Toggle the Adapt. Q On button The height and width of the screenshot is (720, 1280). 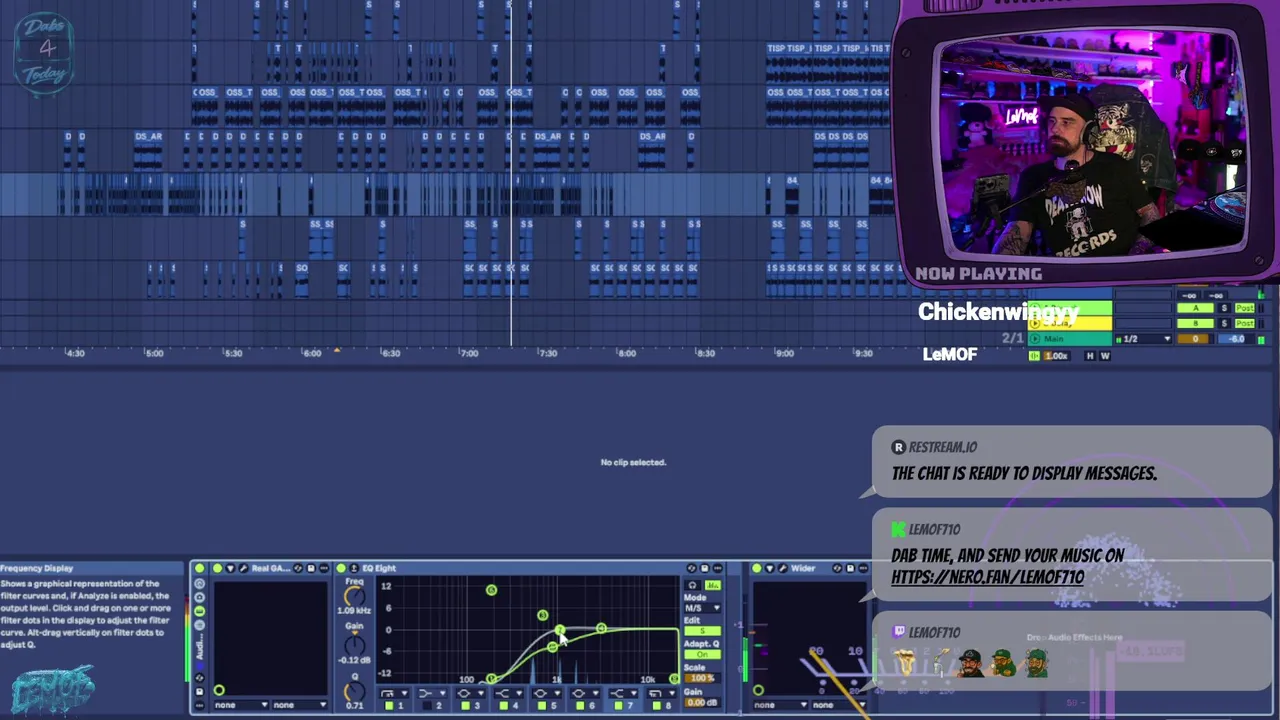702,654
